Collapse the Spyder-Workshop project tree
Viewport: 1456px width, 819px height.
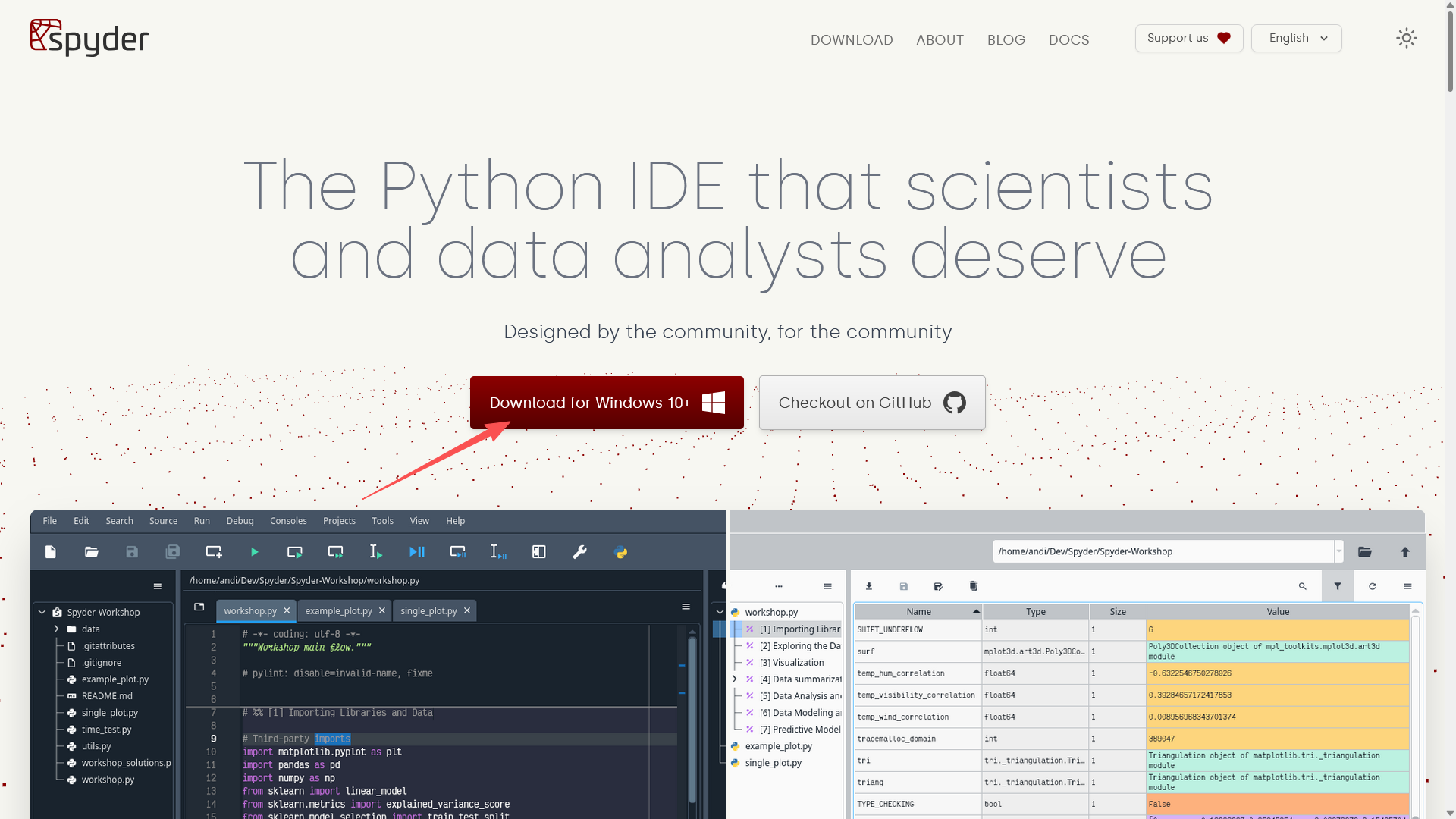click(x=42, y=612)
